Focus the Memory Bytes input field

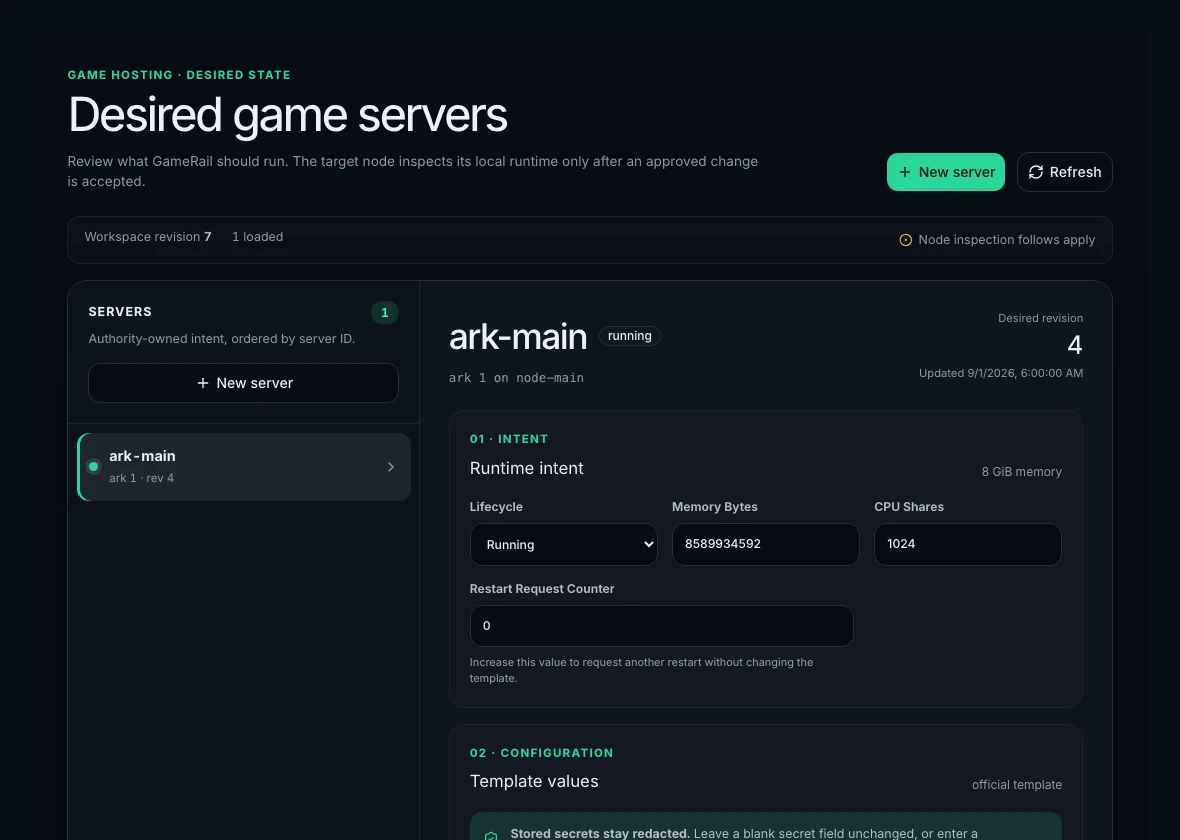coord(765,544)
